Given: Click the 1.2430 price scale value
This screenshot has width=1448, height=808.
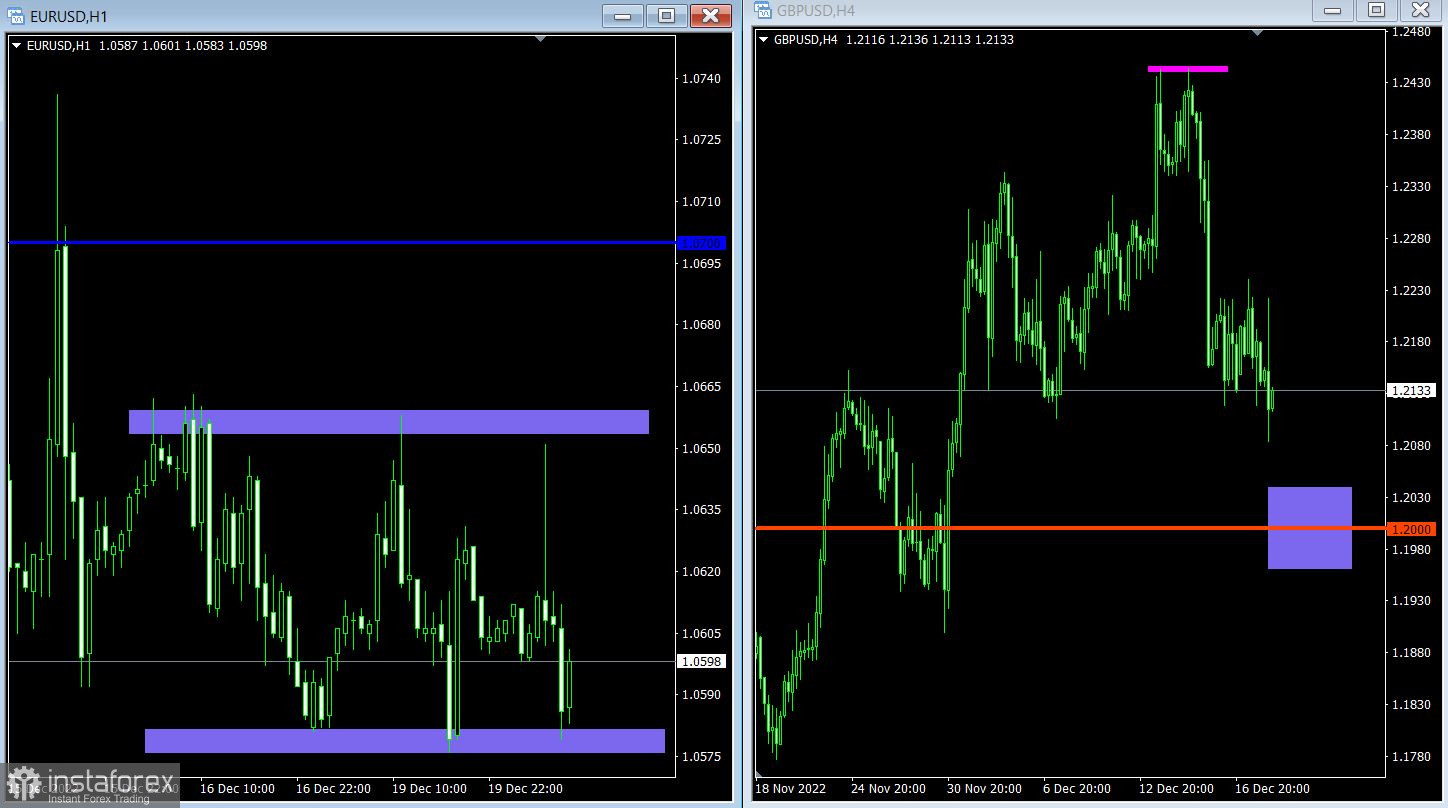Looking at the screenshot, I should (1410, 83).
